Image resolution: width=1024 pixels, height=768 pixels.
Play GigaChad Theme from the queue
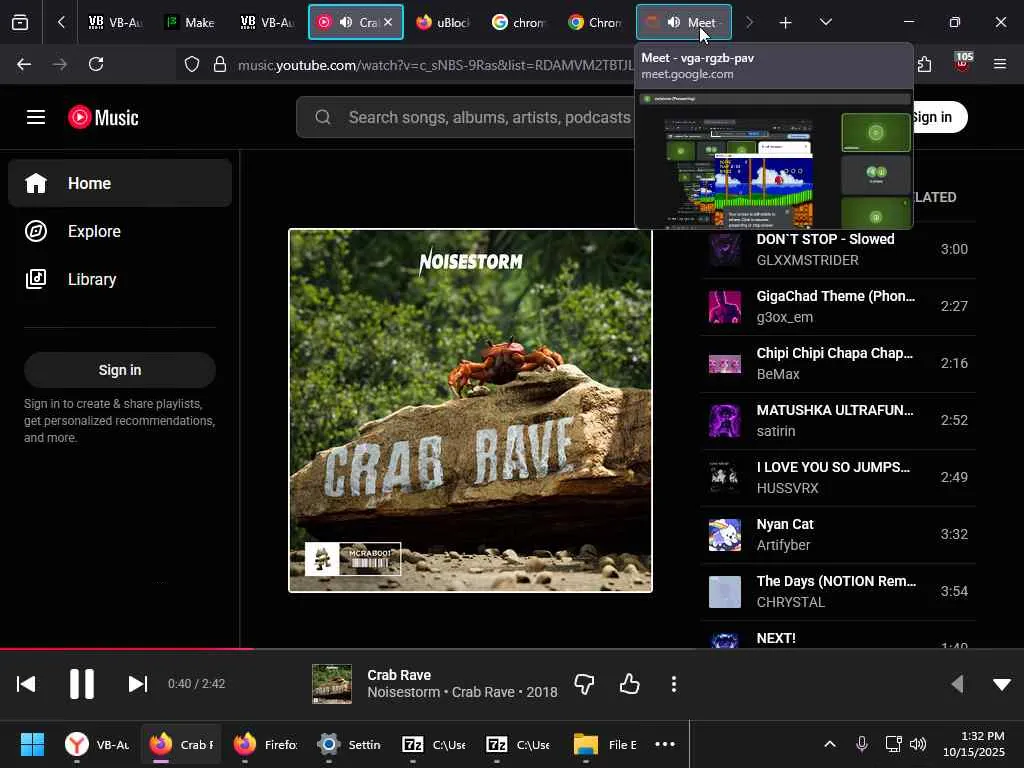(x=839, y=306)
